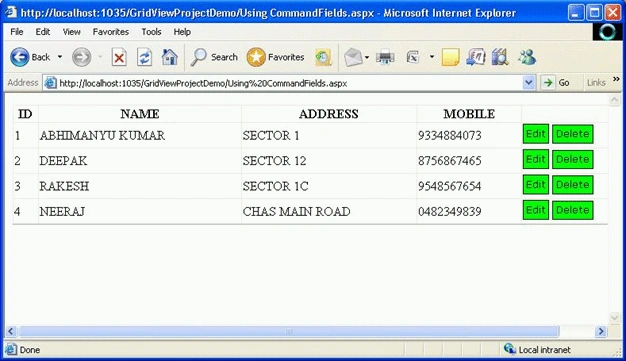Open the File menu
Viewport: 626px width, 361px height.
17,32
